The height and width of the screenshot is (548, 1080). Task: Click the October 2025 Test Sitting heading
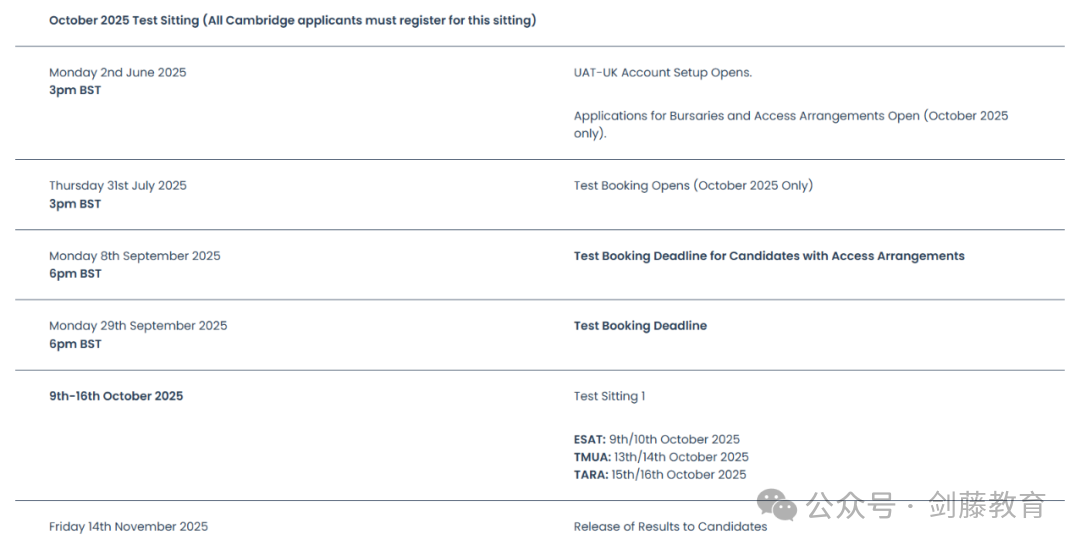(x=293, y=21)
